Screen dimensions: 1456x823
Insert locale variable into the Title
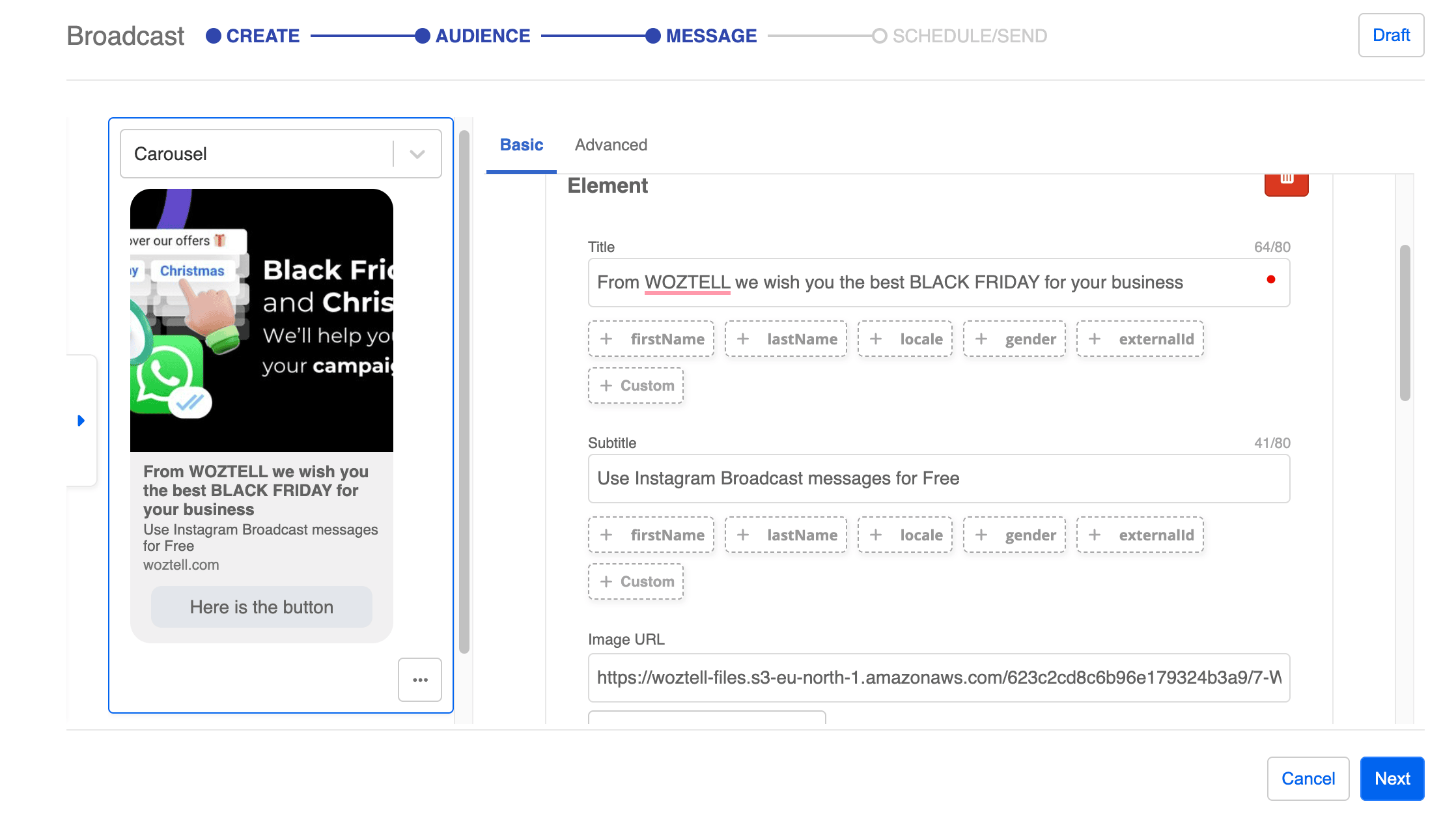904,339
